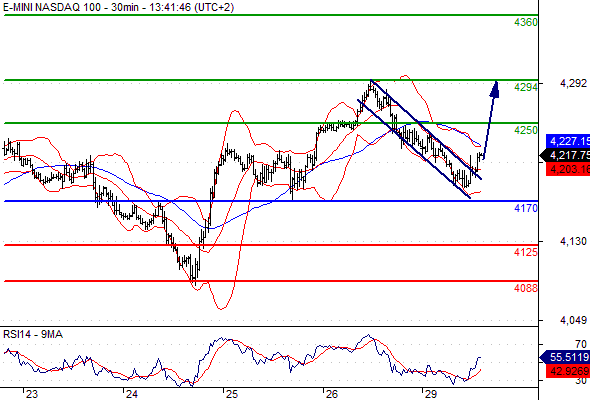The height and width of the screenshot is (400, 590).
Task: Click the RSI value tag 55.5119
Action: [565, 357]
